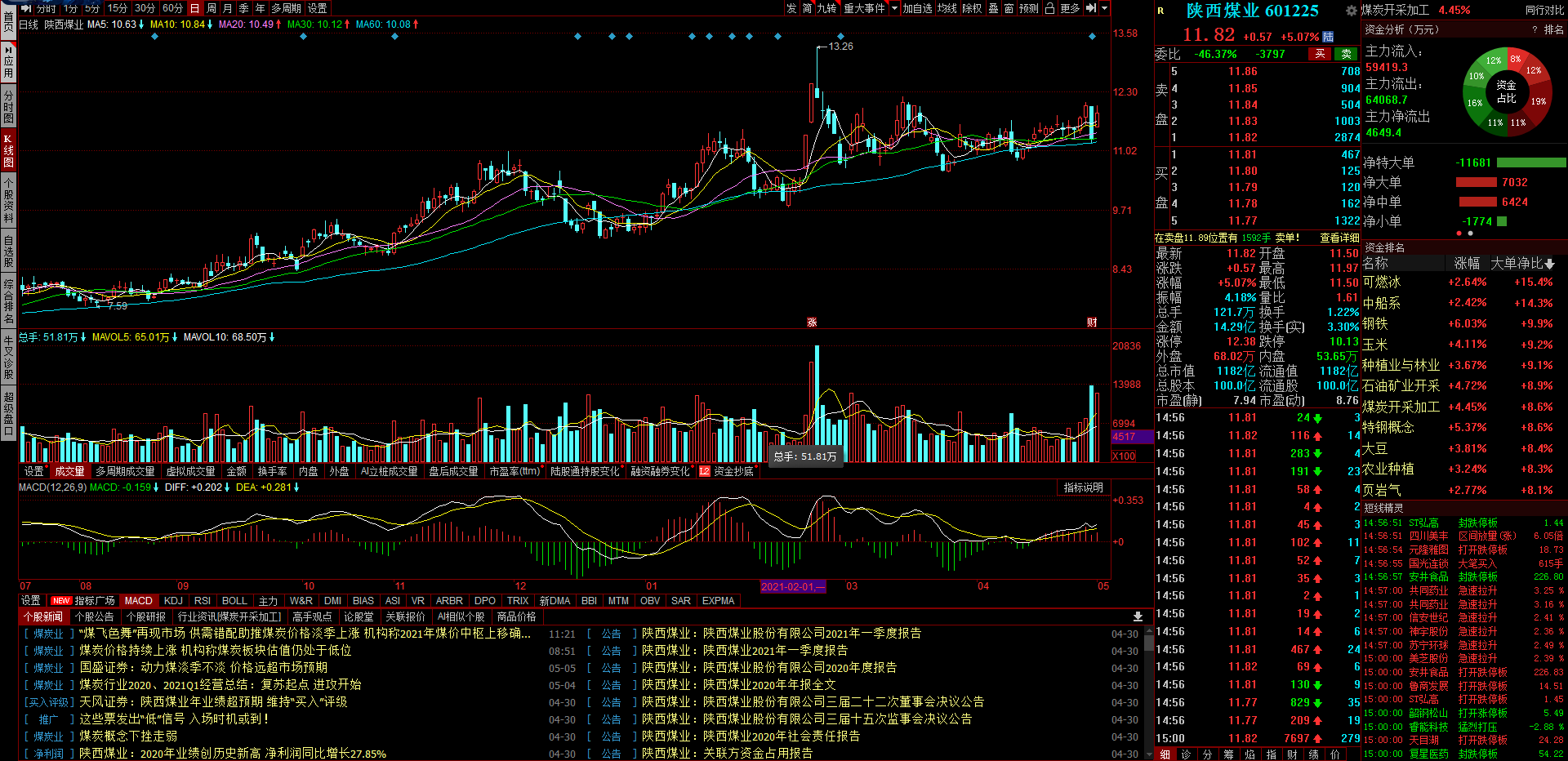
Task: Switch to the 周 weekly period
Action: (212, 8)
